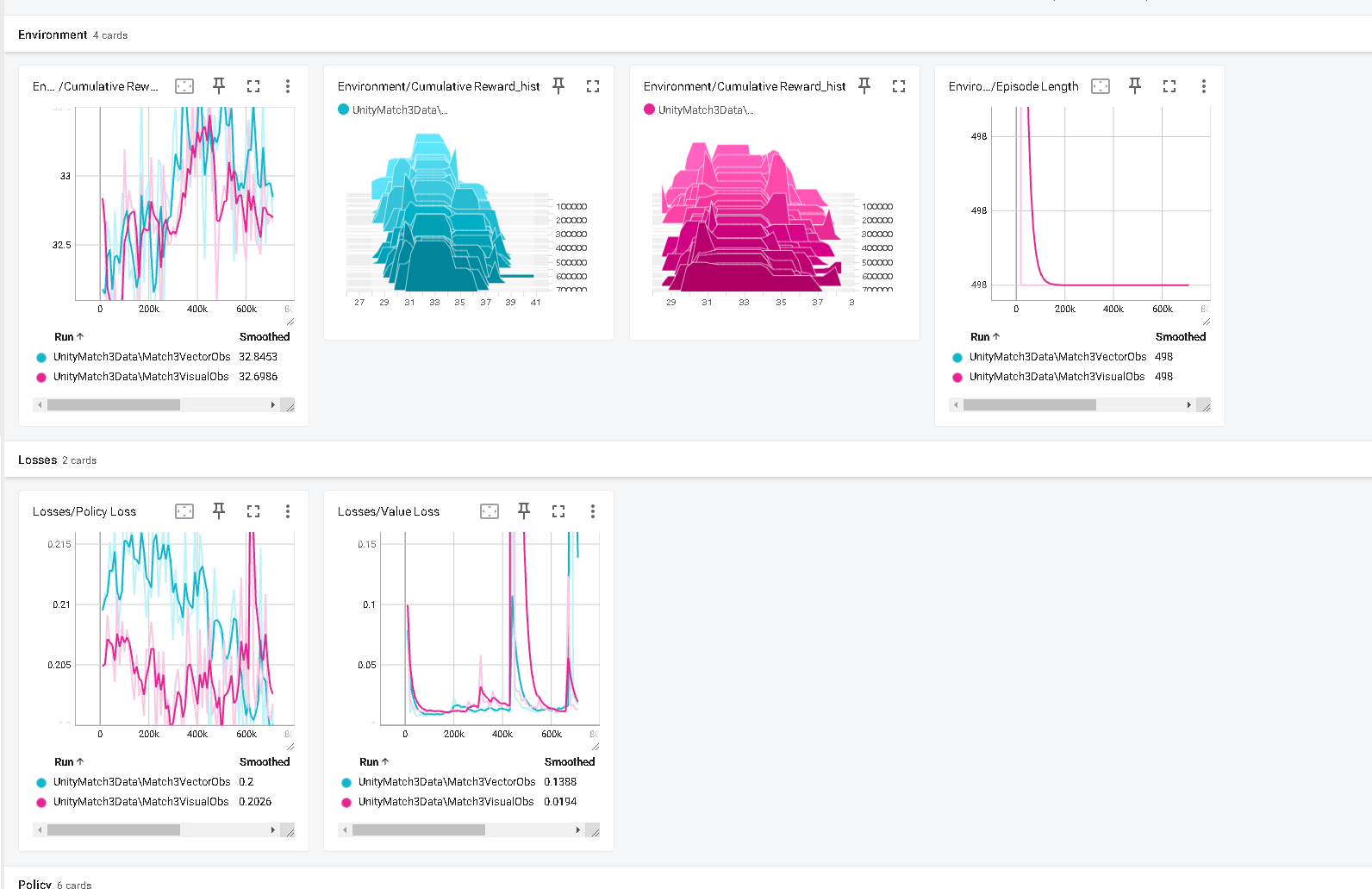Click Smoothed column header in Value Loss table
The width and height of the screenshot is (1372, 889).
(570, 762)
